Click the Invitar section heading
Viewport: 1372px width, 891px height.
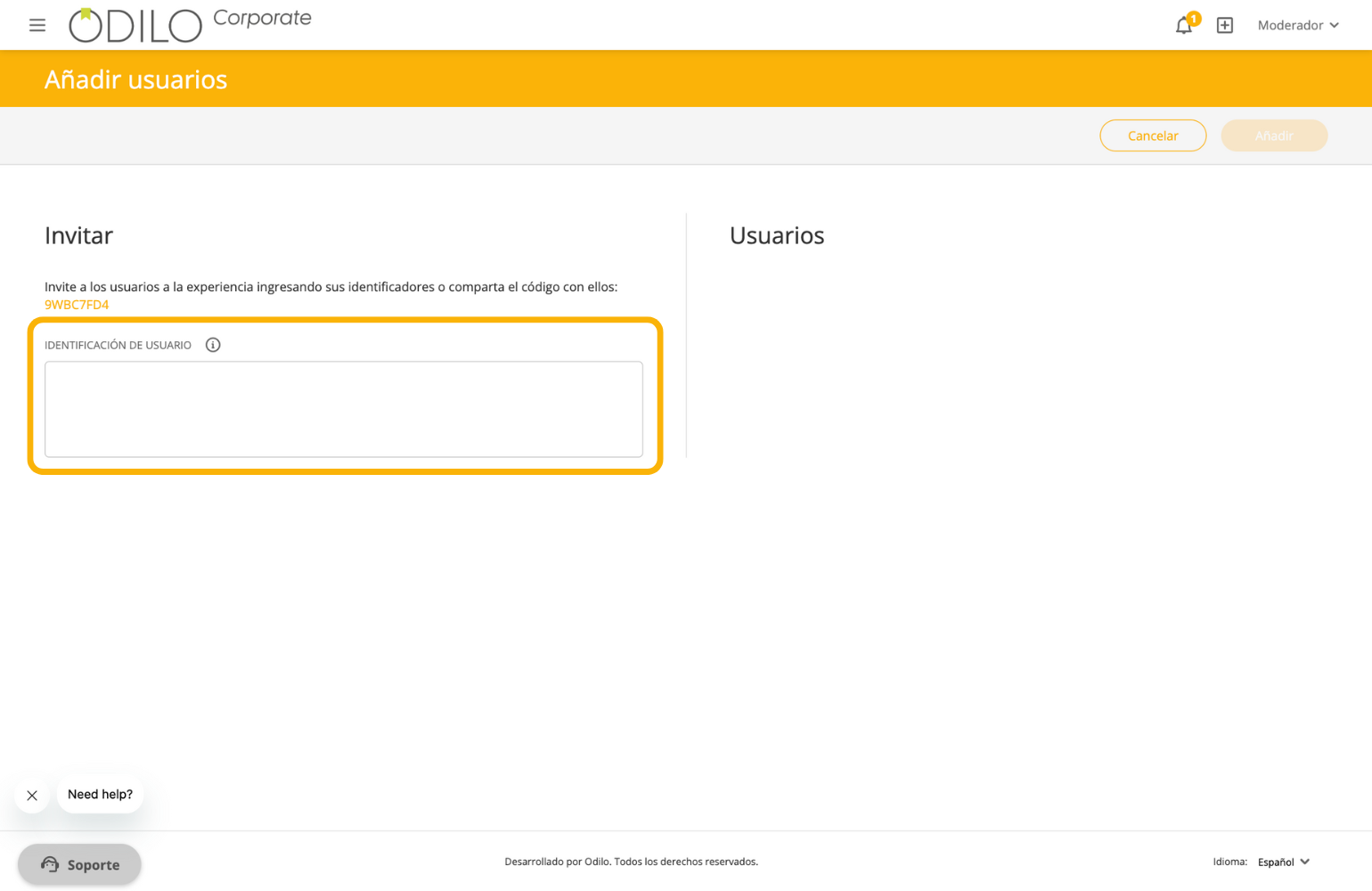point(78,235)
